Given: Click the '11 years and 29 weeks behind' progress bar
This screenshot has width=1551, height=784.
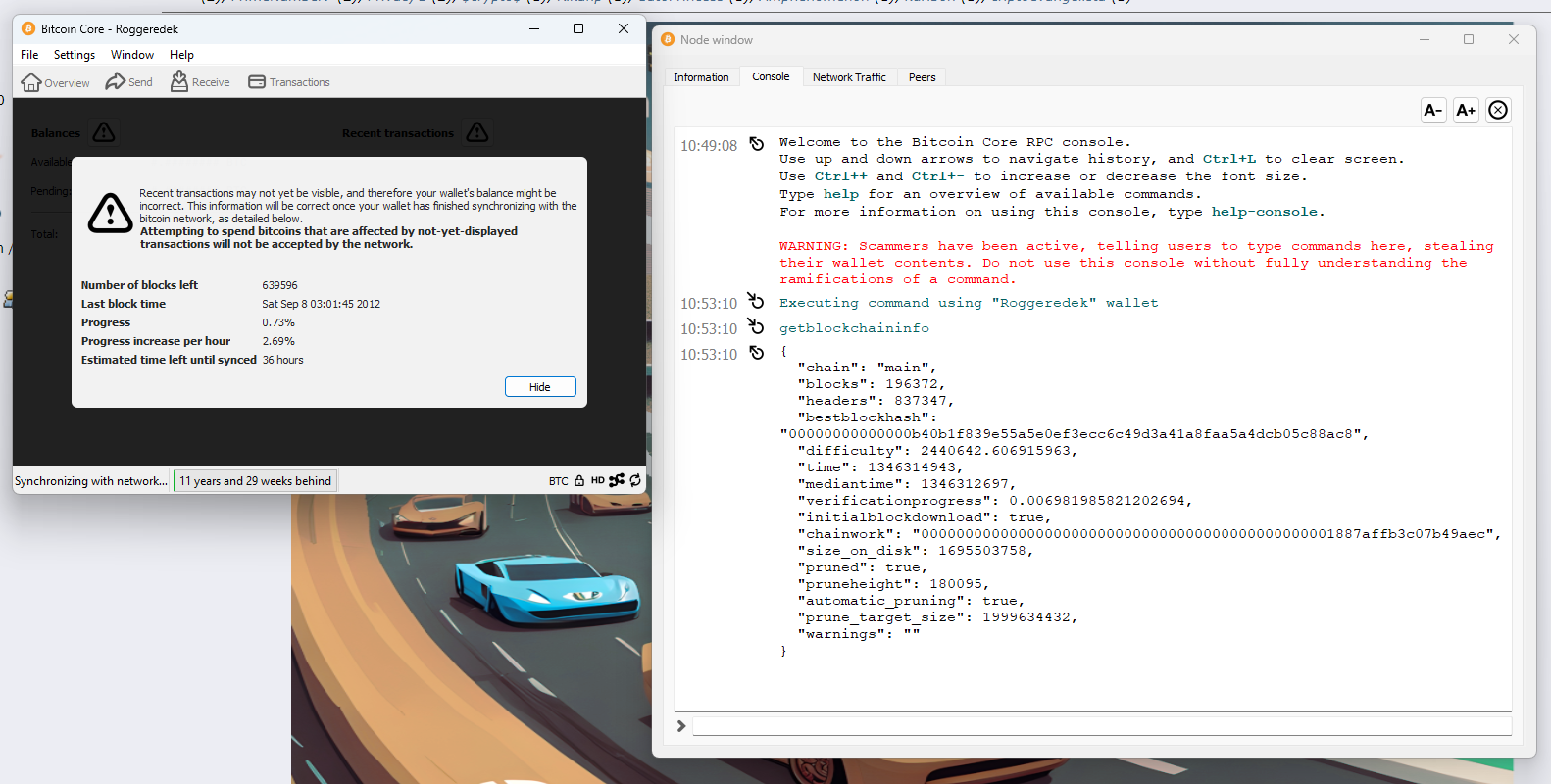Looking at the screenshot, I should click(255, 481).
